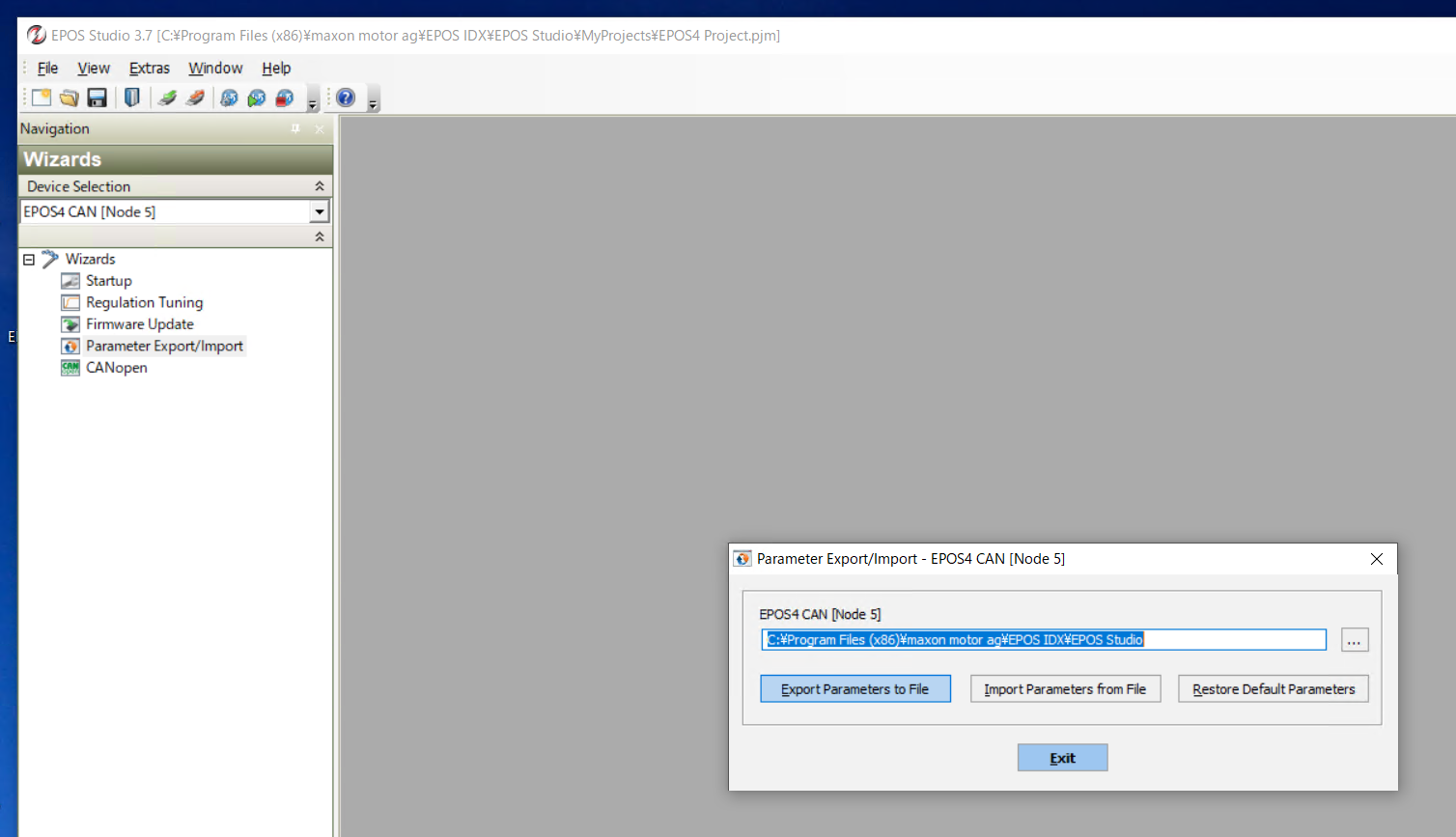1456x837 pixels.
Task: Click the Startup wizard icon
Action: click(70, 281)
